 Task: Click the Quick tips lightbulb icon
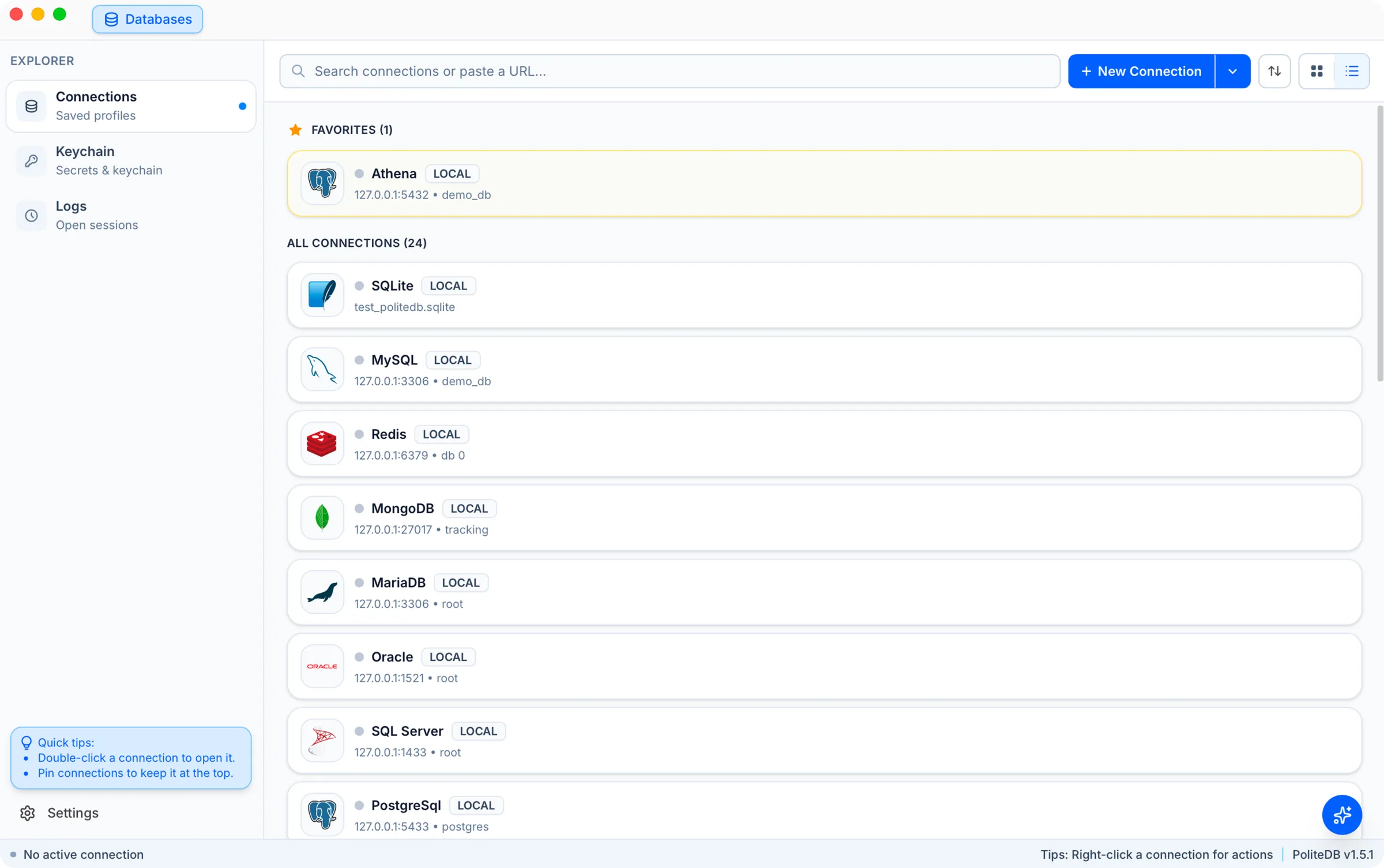pyautogui.click(x=27, y=742)
